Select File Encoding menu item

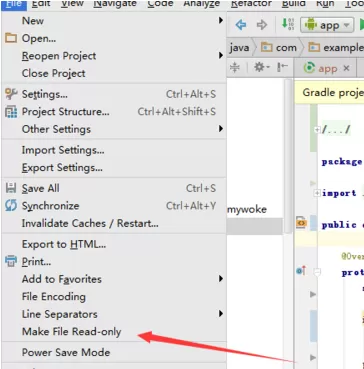pyautogui.click(x=114, y=297)
